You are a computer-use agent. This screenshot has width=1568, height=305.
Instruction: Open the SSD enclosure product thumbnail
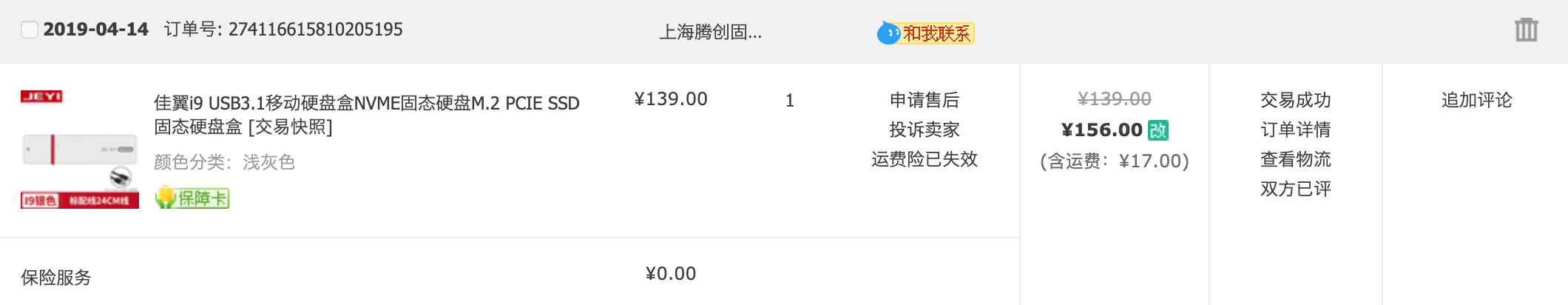[x=80, y=150]
